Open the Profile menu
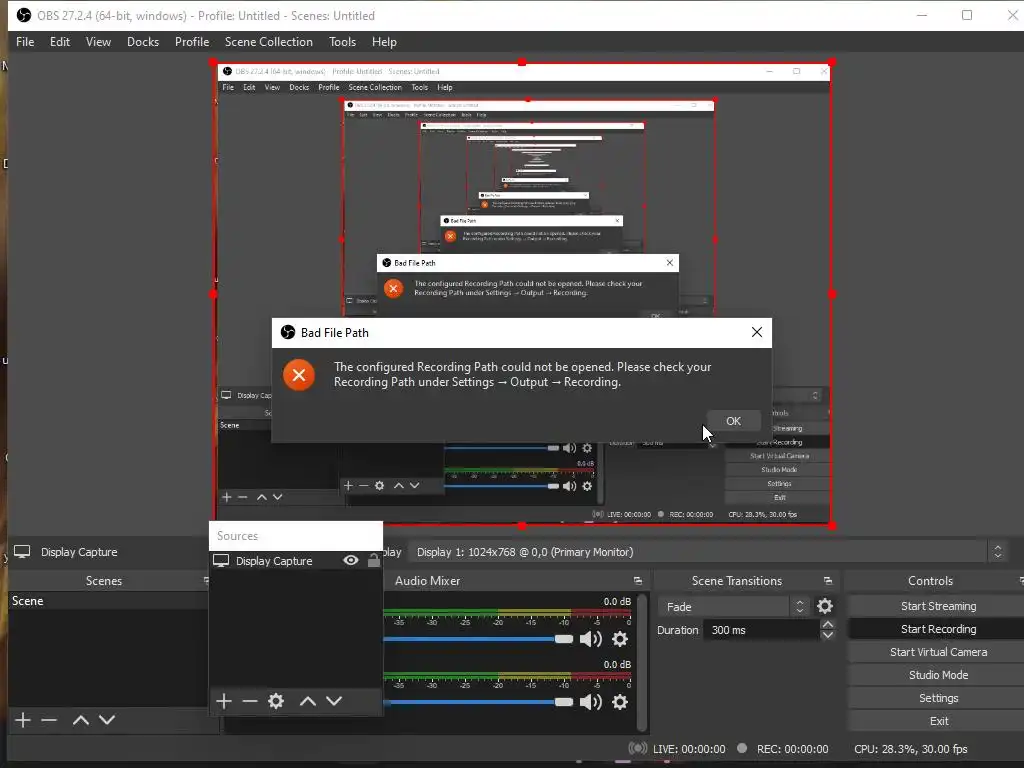Image resolution: width=1024 pixels, height=768 pixels. coord(191,42)
